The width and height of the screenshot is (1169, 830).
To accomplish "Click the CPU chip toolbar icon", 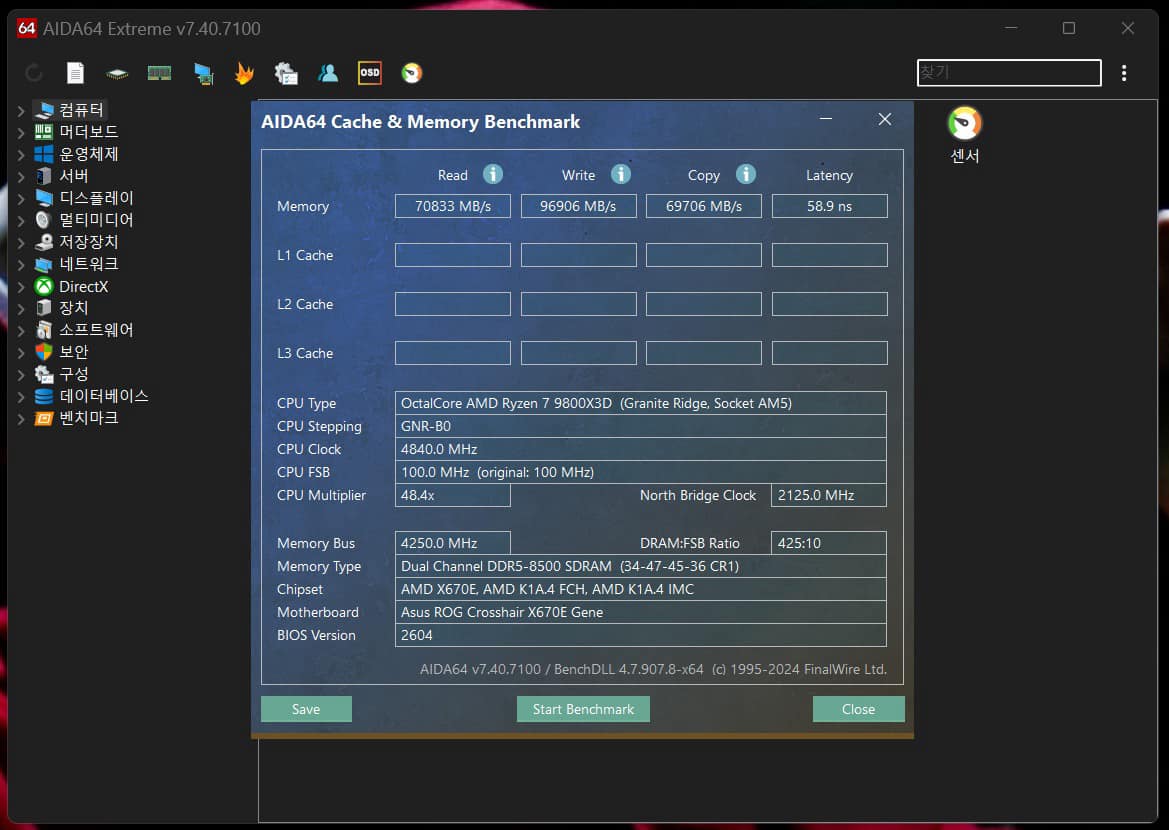I will click(x=118, y=73).
